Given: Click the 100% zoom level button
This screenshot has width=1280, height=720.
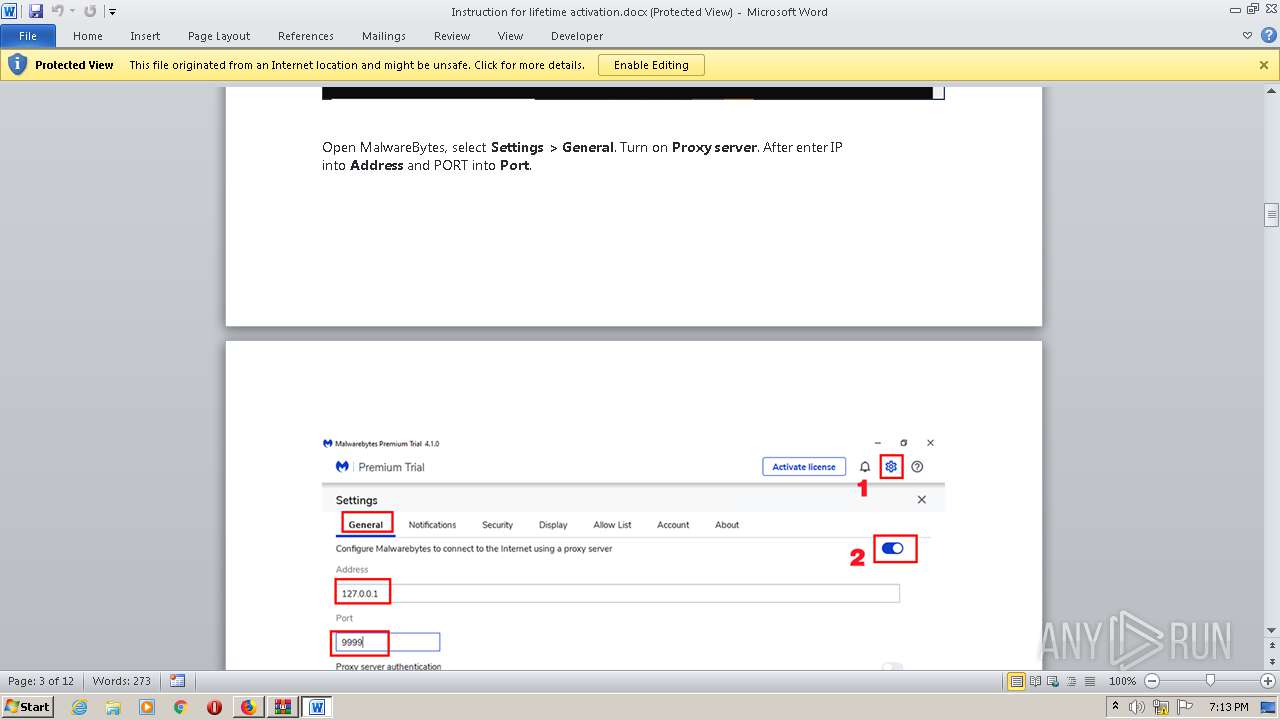Looking at the screenshot, I should tap(1122, 681).
